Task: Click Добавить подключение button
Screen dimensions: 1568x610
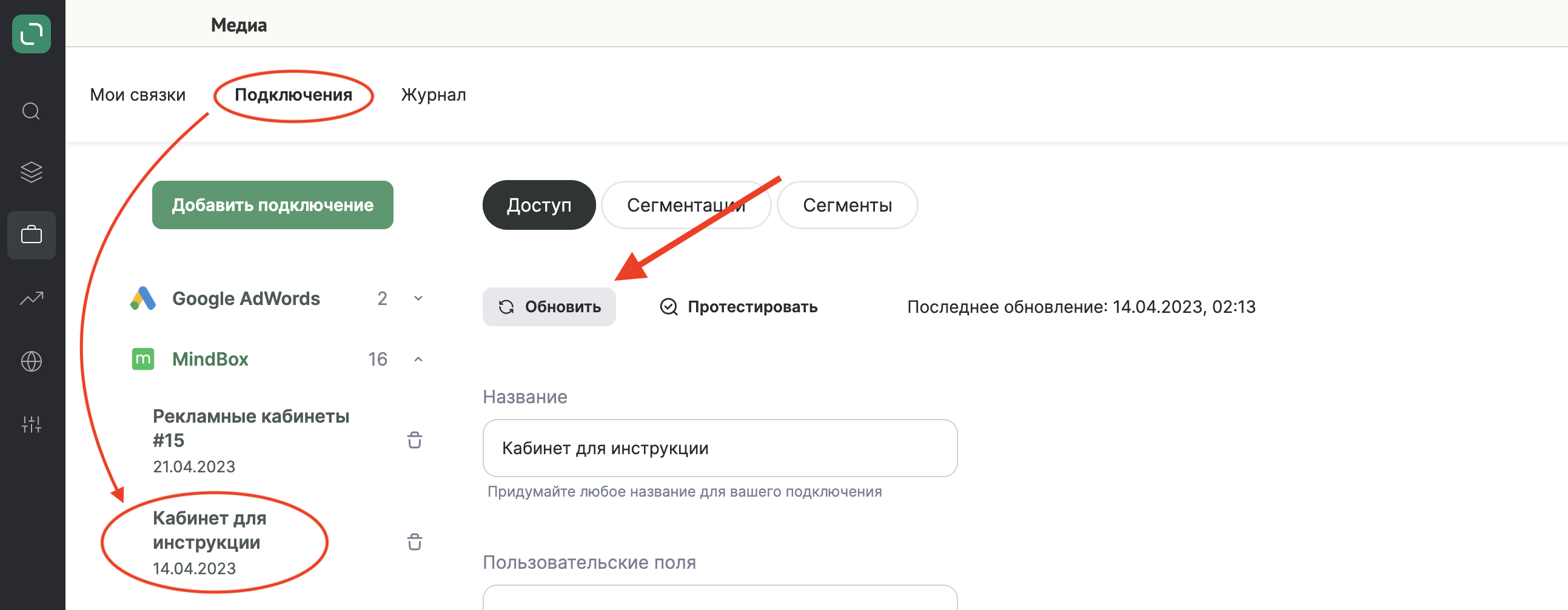Action: tap(273, 205)
